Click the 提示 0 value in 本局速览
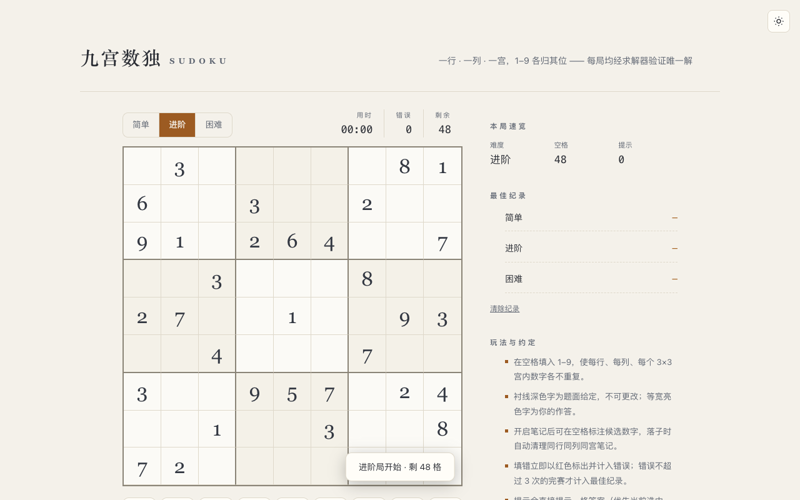The image size is (800, 500). tap(621, 160)
